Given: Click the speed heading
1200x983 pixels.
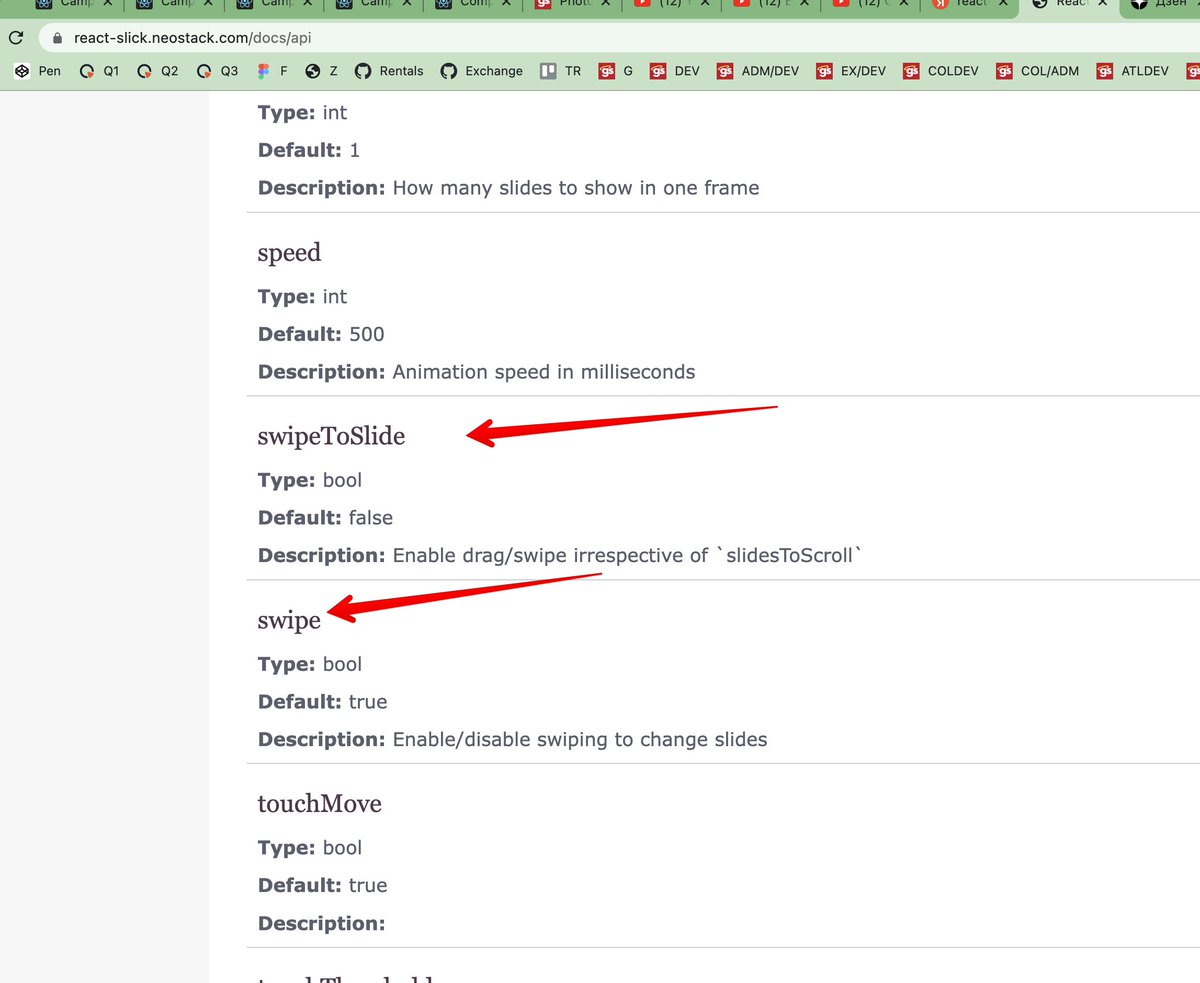Looking at the screenshot, I should click(x=289, y=253).
